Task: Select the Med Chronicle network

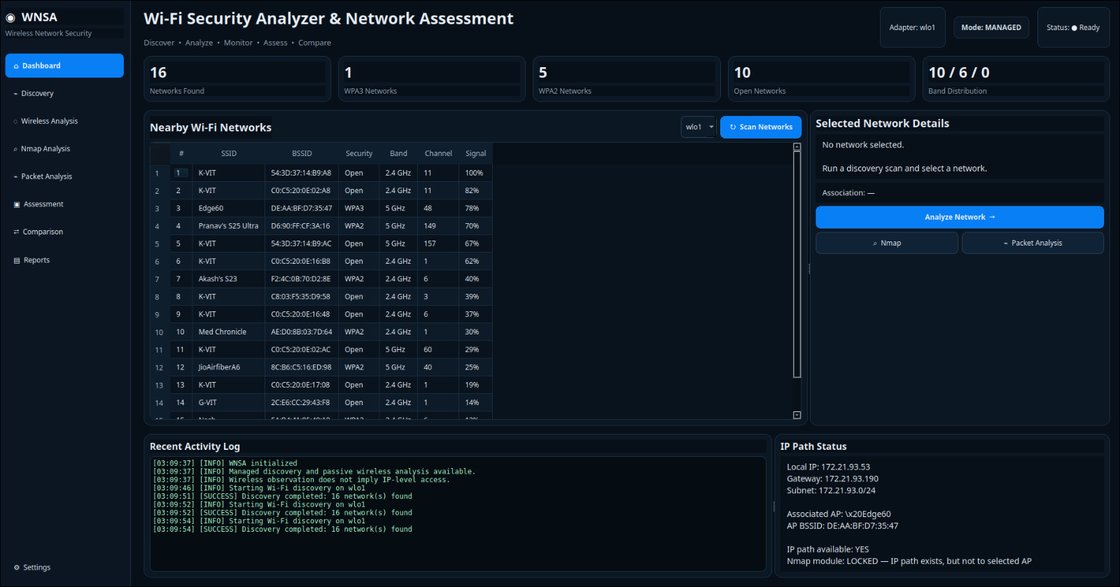Action: [x=331, y=332]
